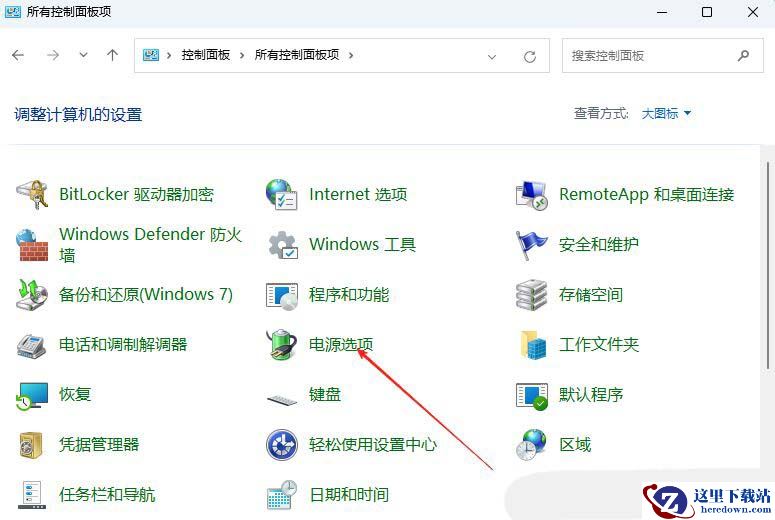Viewport: 775px width, 520px height.
Task: Open 安全和维护 text link
Action: (599, 244)
